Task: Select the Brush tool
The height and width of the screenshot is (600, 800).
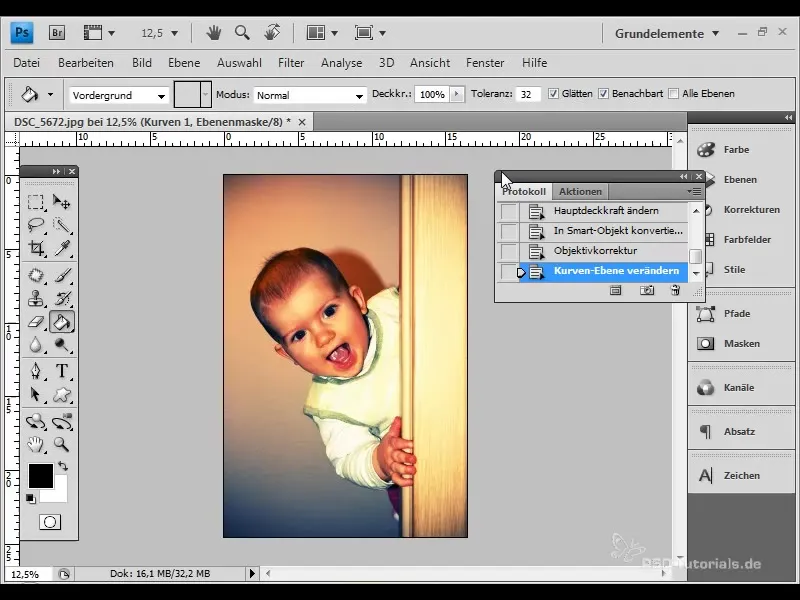Action: (x=62, y=275)
